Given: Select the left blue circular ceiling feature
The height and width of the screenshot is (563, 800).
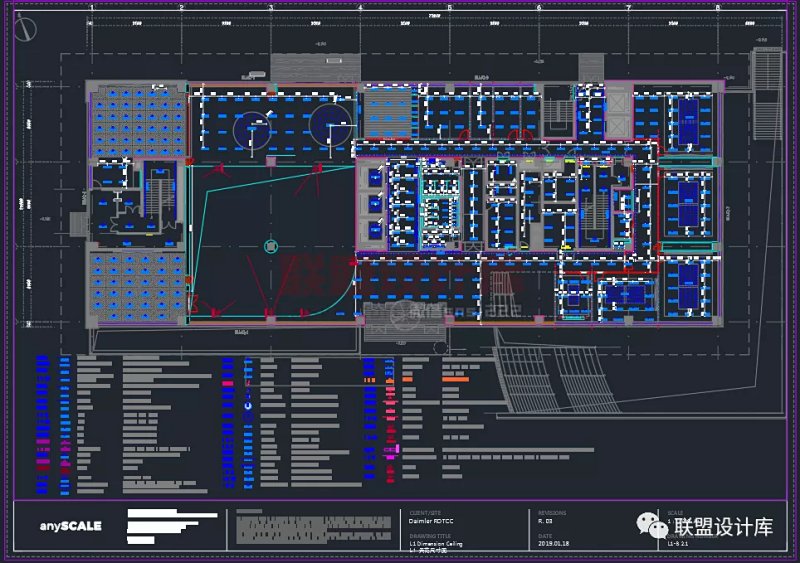Looking at the screenshot, I should point(250,129).
